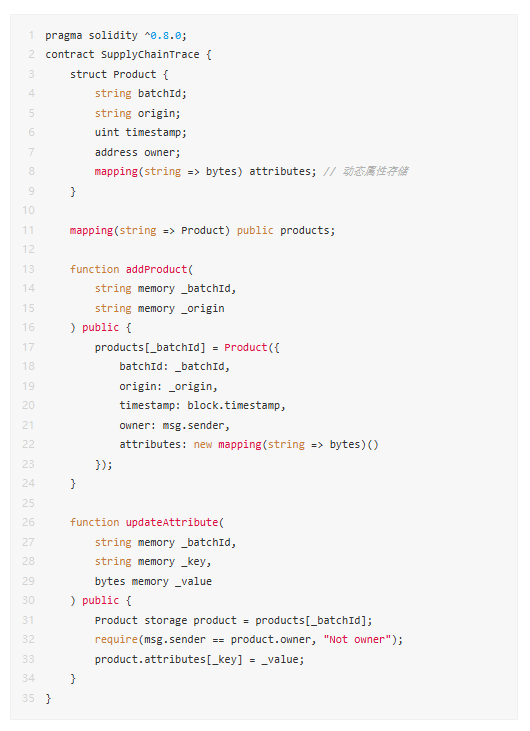The width and height of the screenshot is (530, 731).
Task: Click the addProduct function name
Action: pyautogui.click(x=156, y=269)
